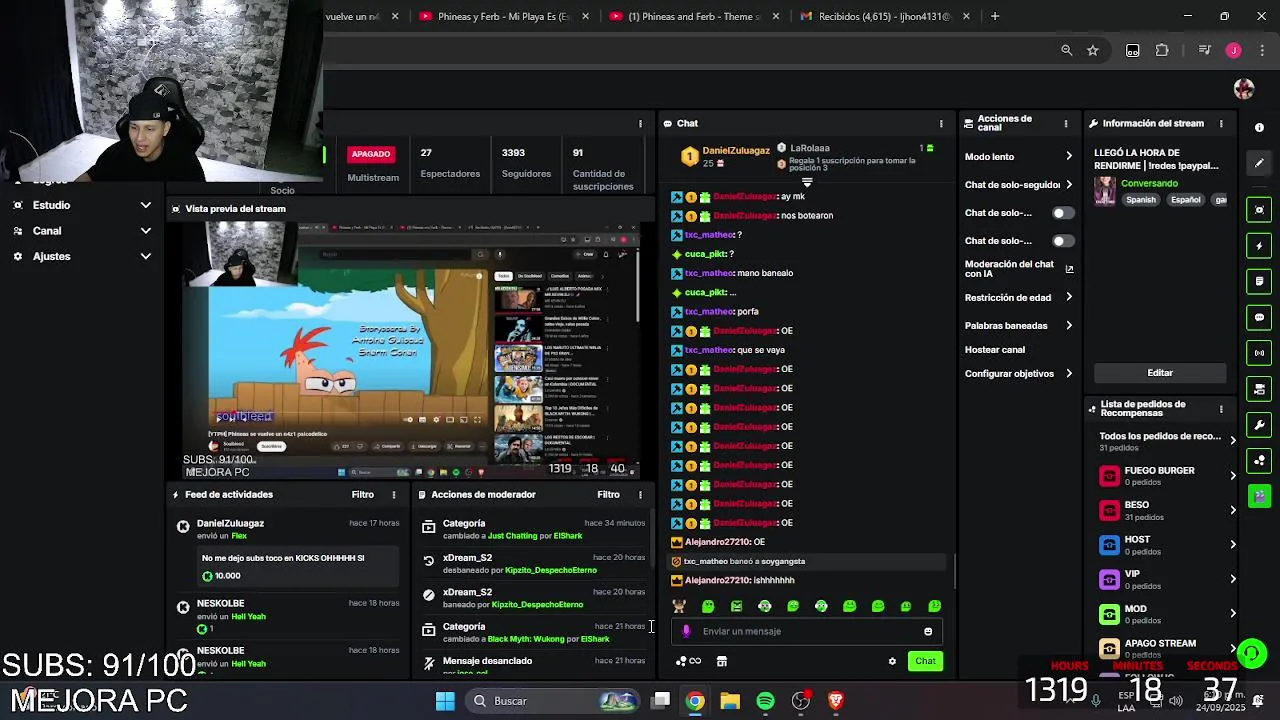
Task: Click DanielZuluagaz in activity feed
Action: pyautogui.click(x=230, y=524)
